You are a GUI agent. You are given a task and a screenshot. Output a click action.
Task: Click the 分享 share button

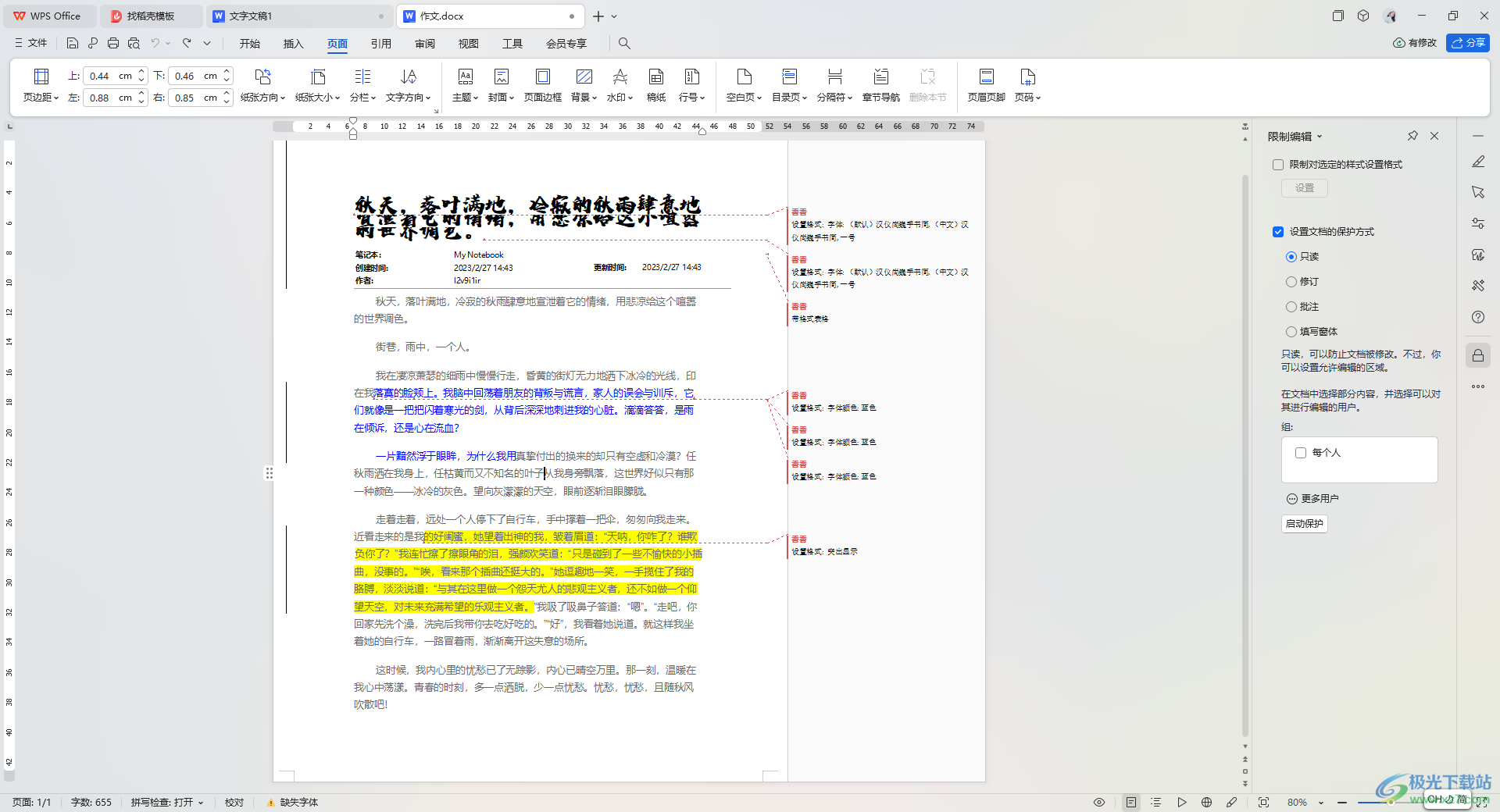(1468, 43)
